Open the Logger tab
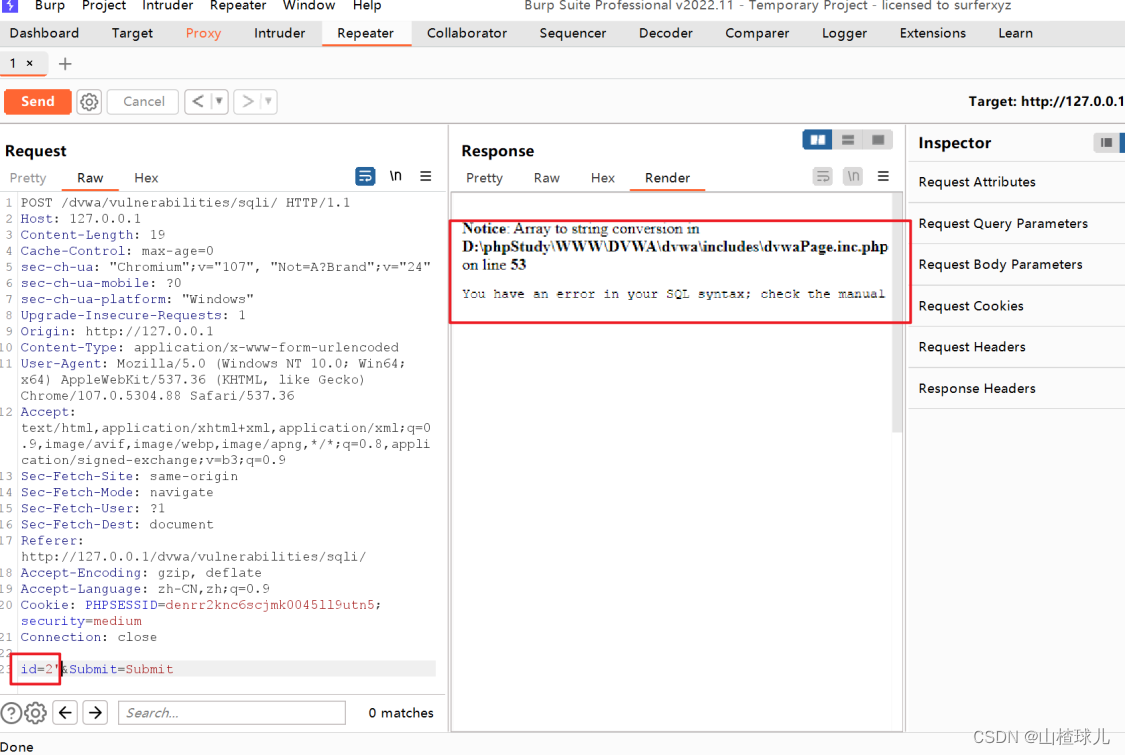Viewport: 1125px width, 755px height. (844, 33)
